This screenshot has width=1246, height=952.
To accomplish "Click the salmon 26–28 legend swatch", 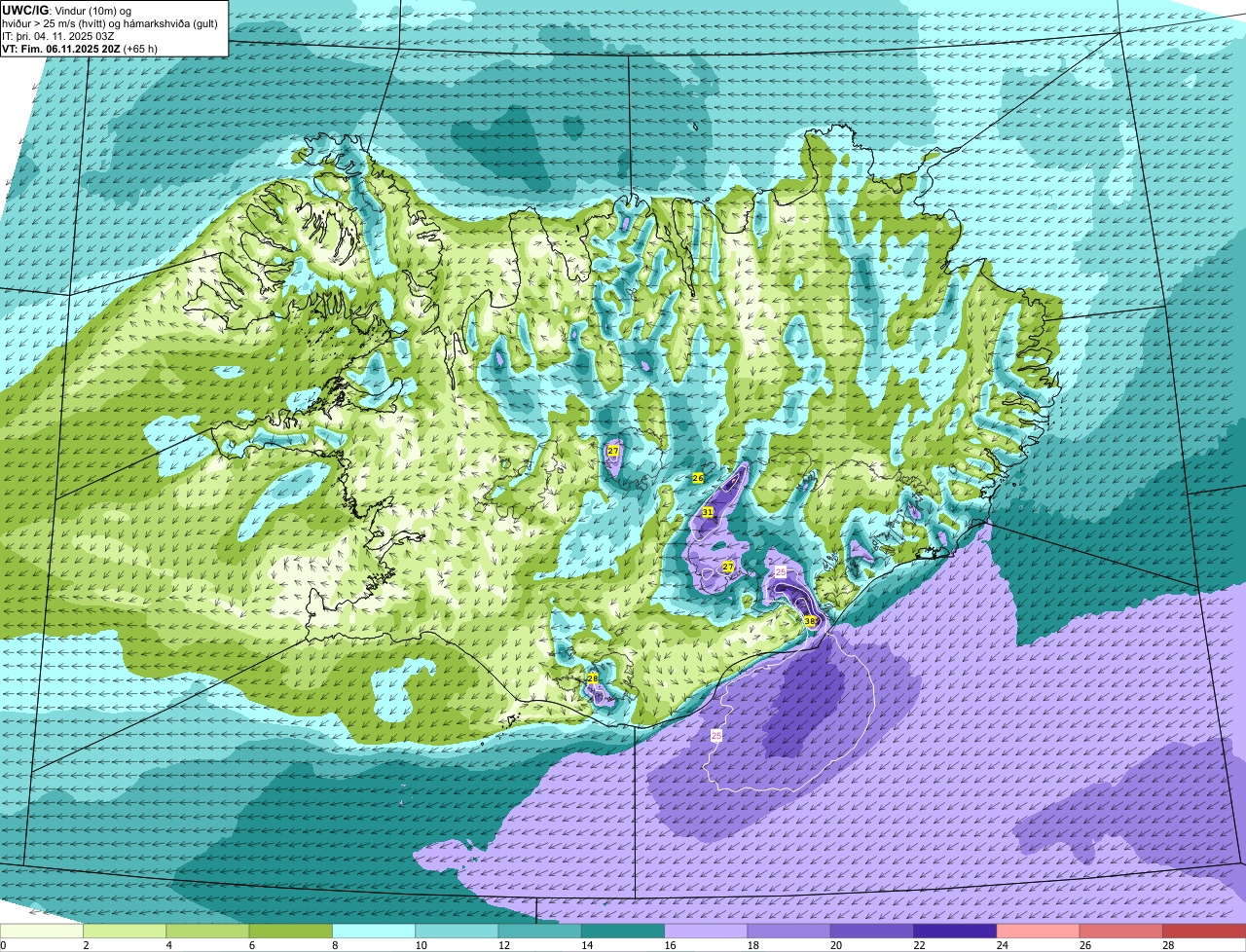I will 1121,932.
